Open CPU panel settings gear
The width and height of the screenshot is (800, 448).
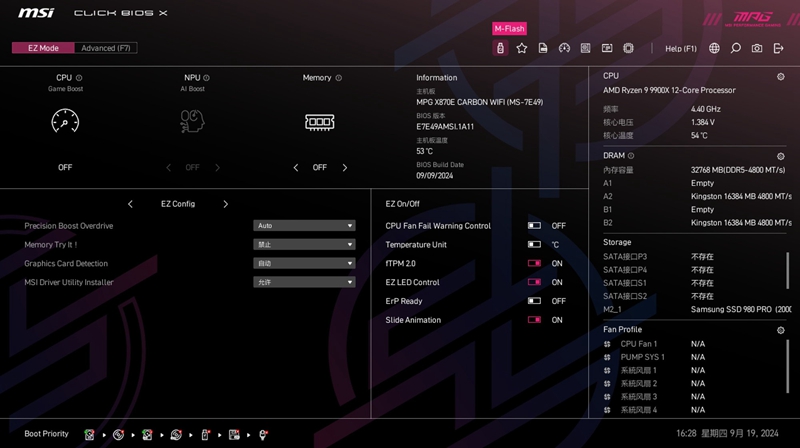click(x=781, y=77)
